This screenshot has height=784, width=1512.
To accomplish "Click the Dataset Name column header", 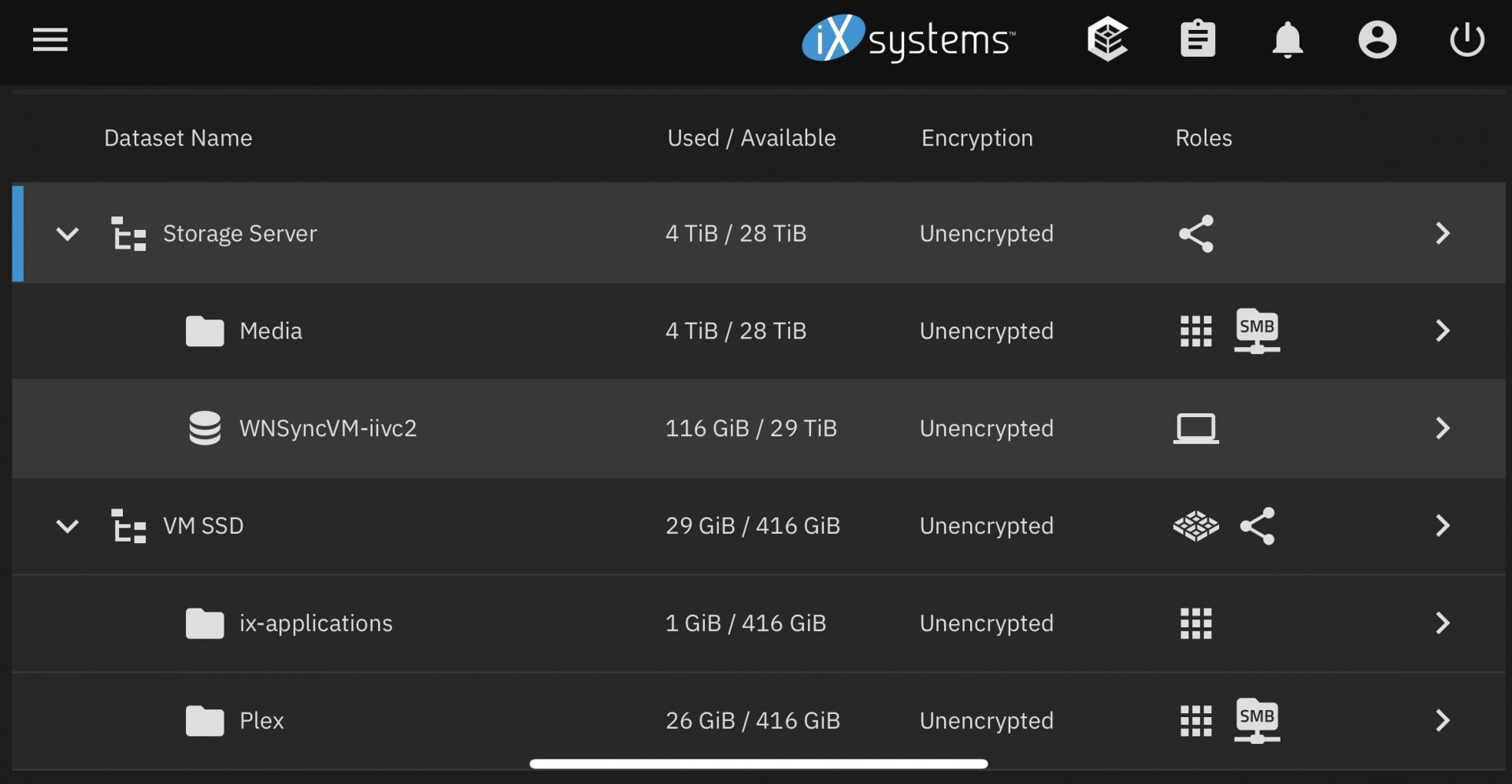I will click(178, 138).
